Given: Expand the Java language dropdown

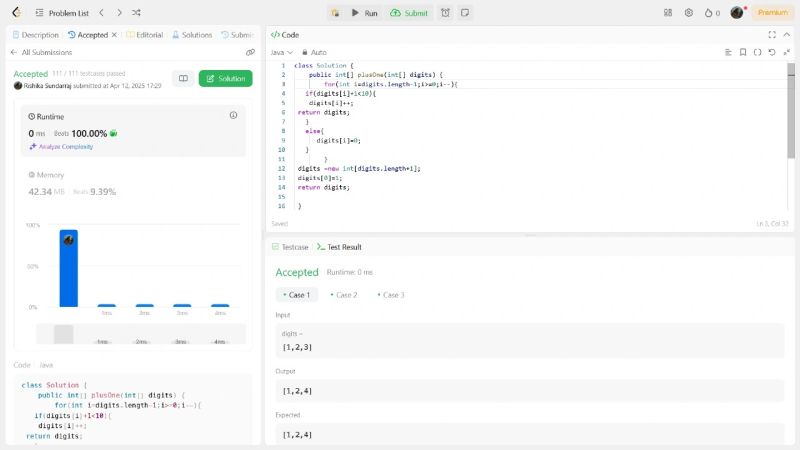Looking at the screenshot, I should click(281, 52).
